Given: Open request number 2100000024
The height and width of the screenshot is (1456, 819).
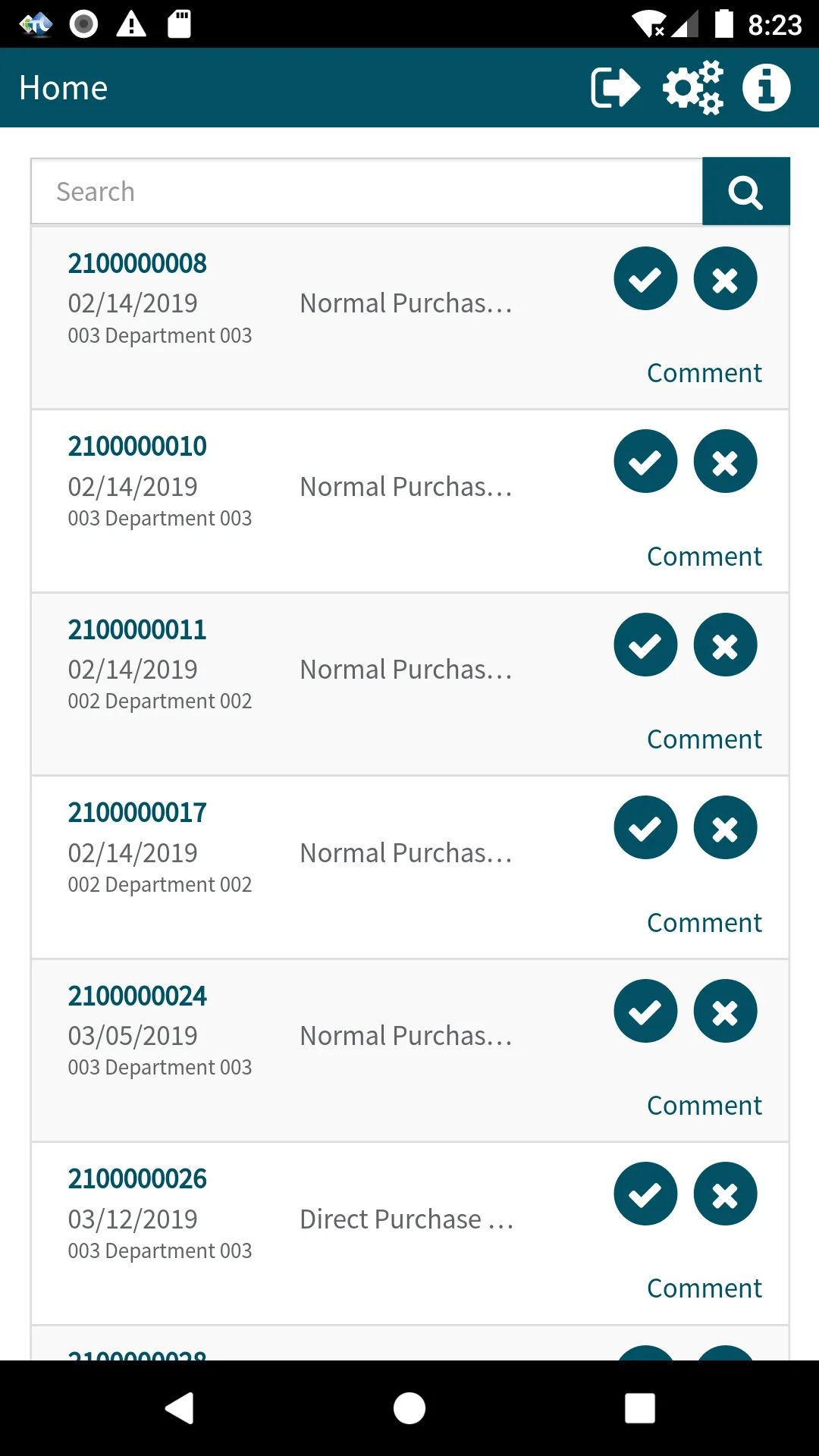Looking at the screenshot, I should coord(137,996).
